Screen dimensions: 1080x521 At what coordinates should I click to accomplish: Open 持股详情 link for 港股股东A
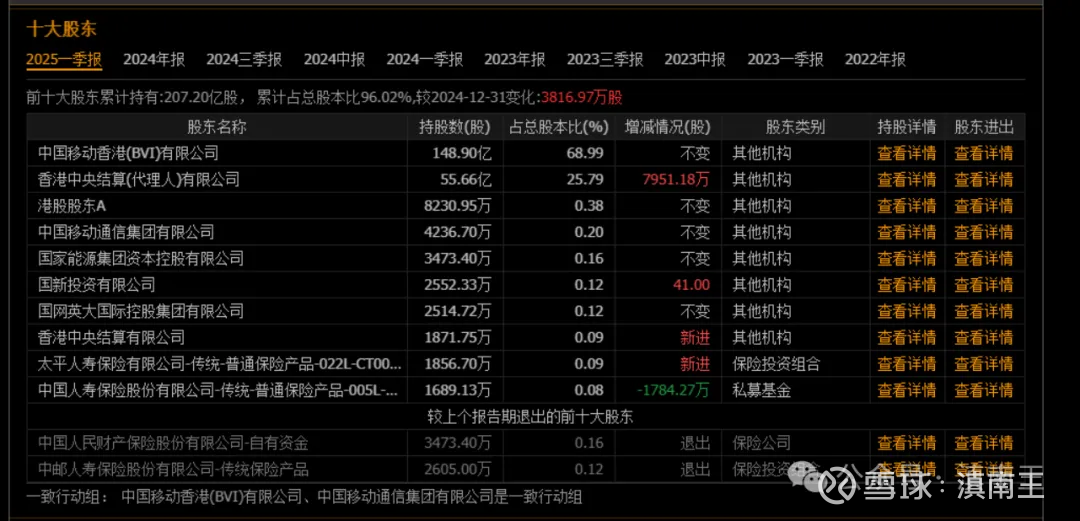tap(906, 206)
